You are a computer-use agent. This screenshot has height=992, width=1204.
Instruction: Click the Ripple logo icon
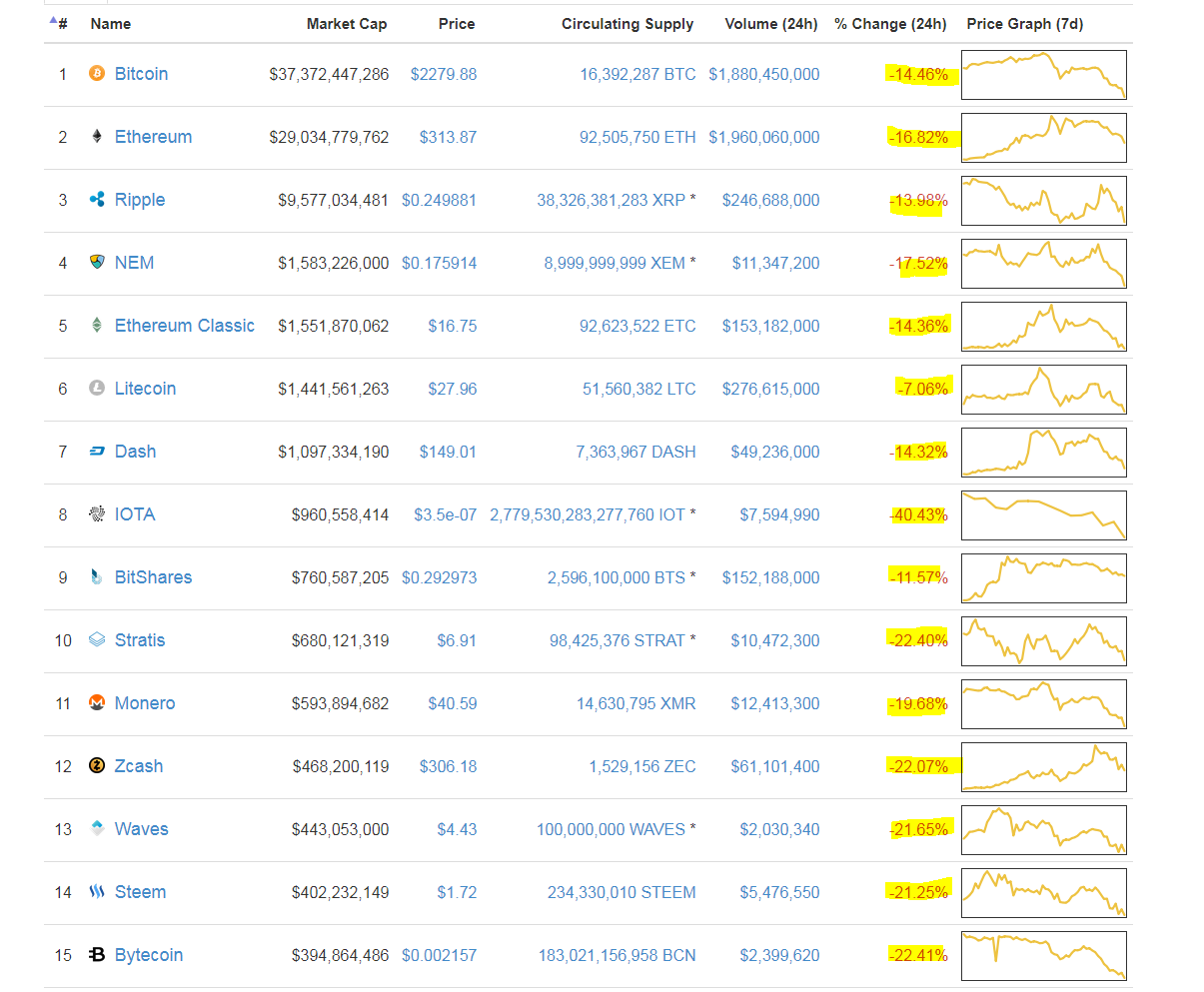[x=97, y=200]
